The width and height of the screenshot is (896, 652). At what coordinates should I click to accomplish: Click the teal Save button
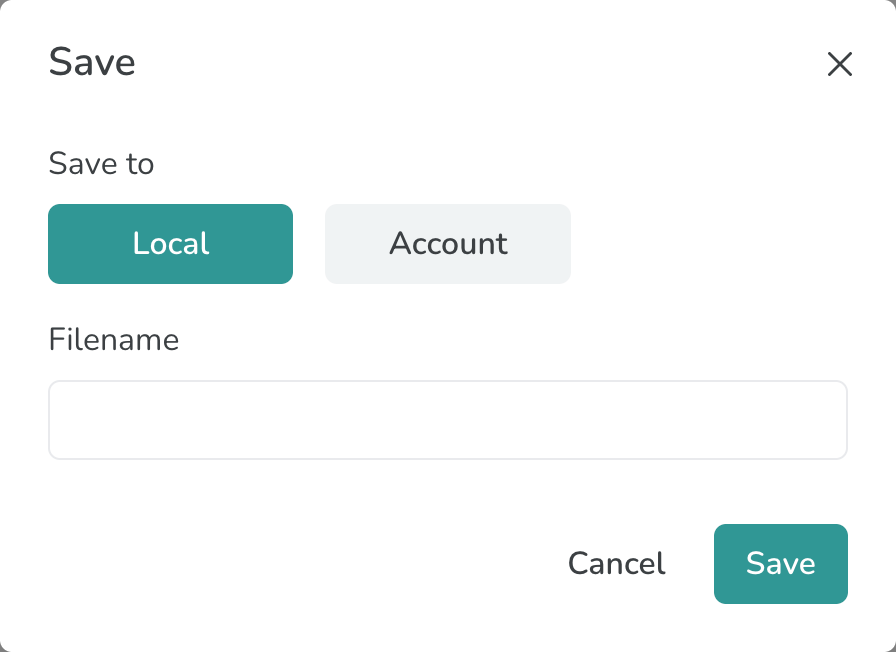(x=780, y=564)
